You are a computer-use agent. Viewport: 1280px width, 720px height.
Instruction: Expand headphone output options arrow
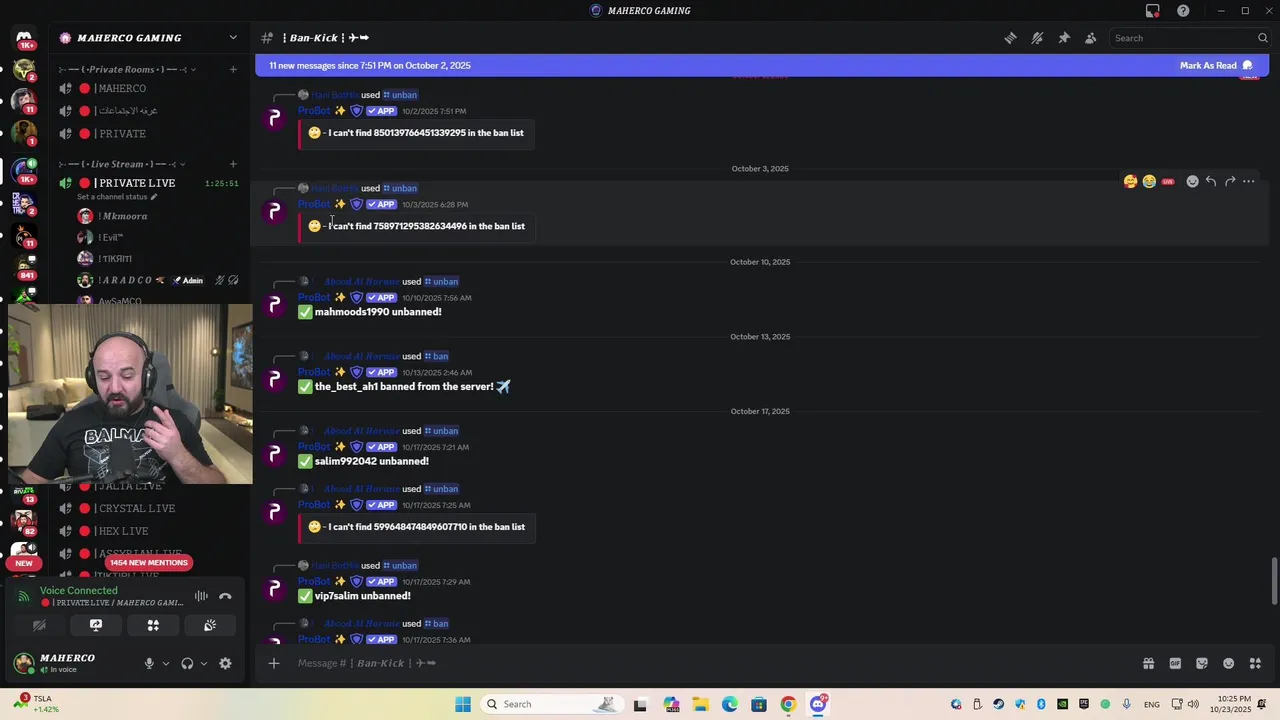(204, 663)
